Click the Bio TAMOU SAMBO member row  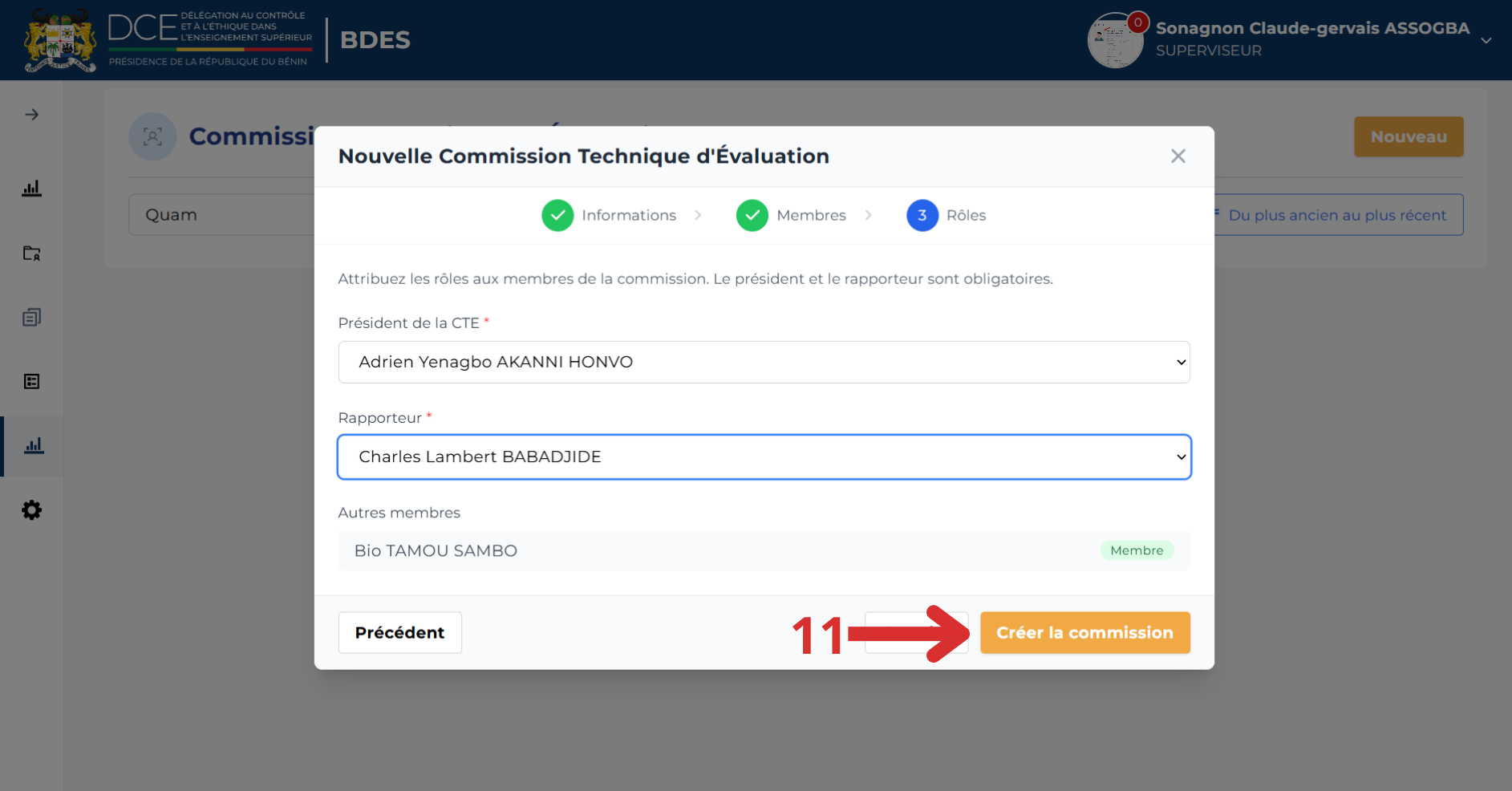click(x=764, y=550)
